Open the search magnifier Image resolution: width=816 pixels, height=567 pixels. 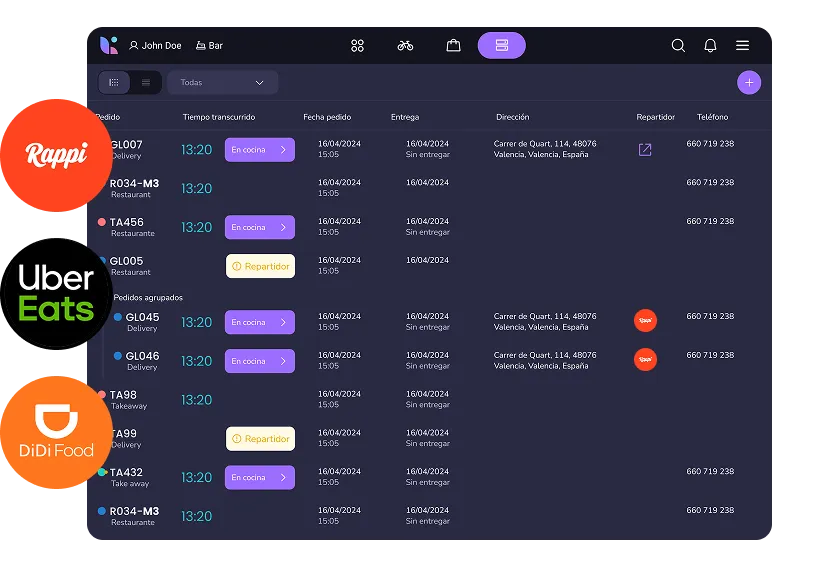(678, 46)
